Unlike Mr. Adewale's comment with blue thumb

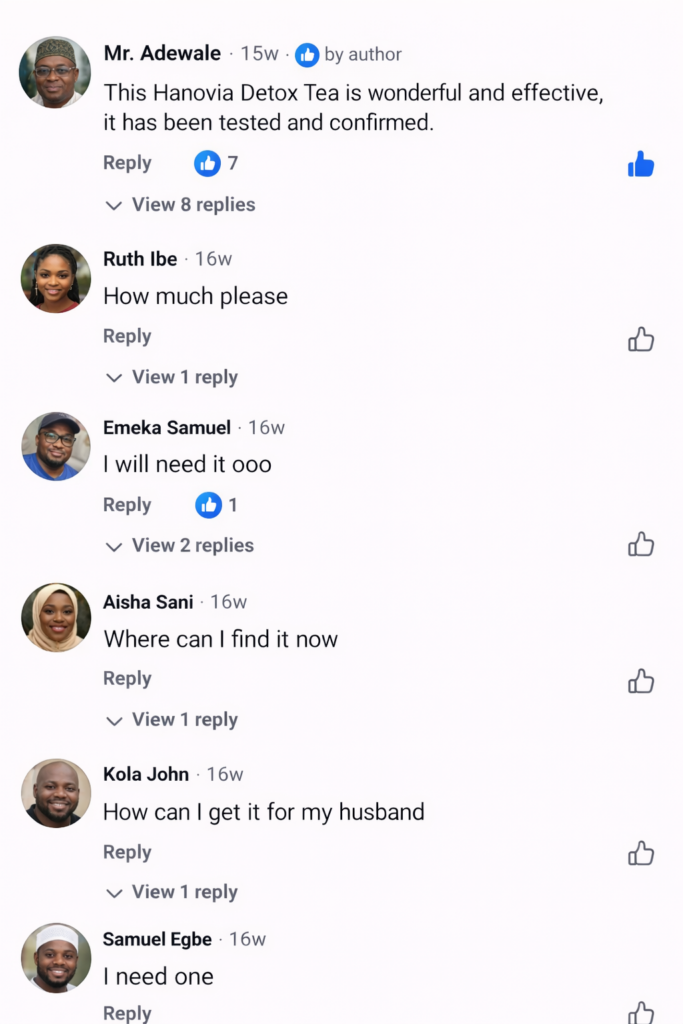[x=641, y=165]
